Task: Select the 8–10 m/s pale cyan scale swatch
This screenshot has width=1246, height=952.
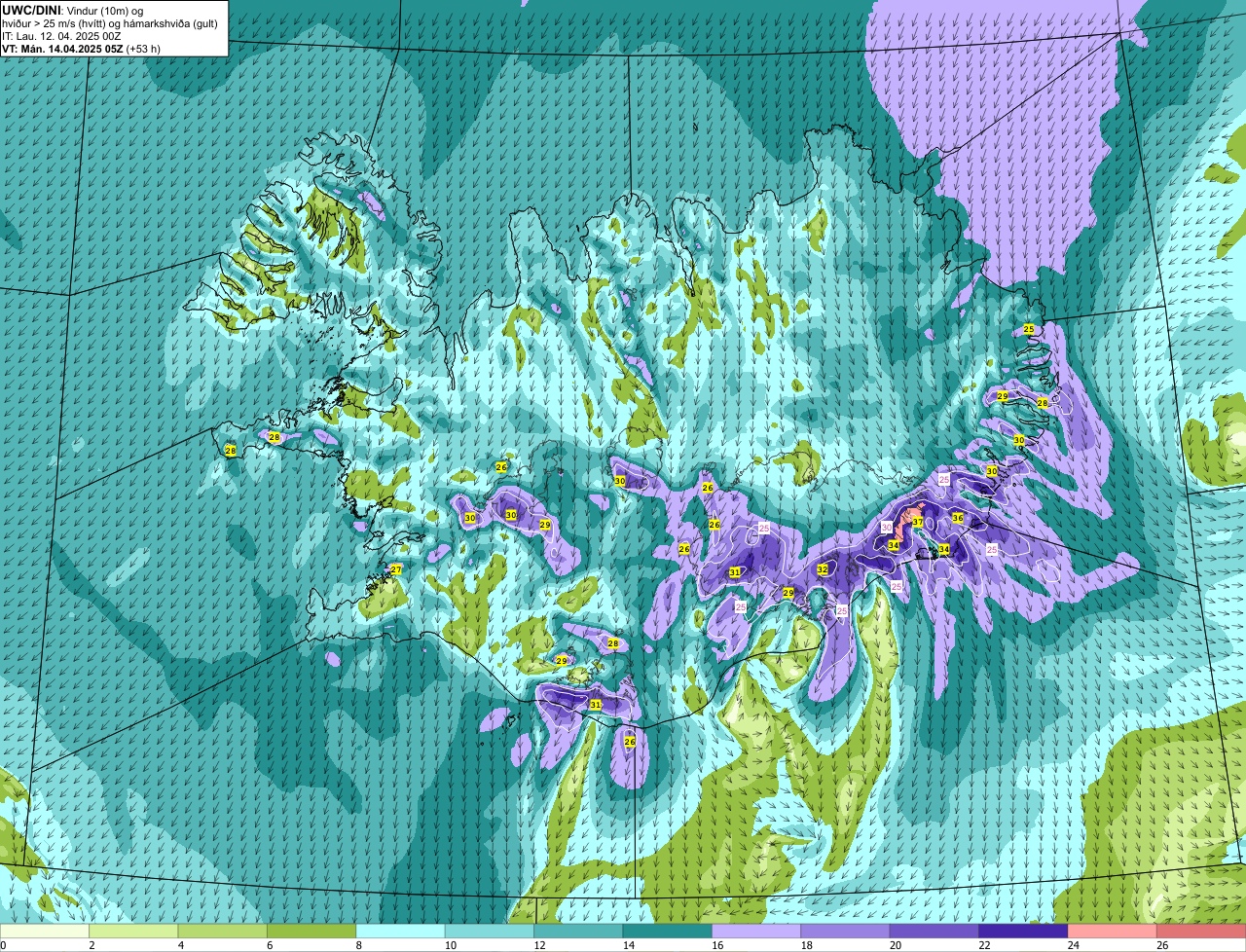Action: click(400, 931)
